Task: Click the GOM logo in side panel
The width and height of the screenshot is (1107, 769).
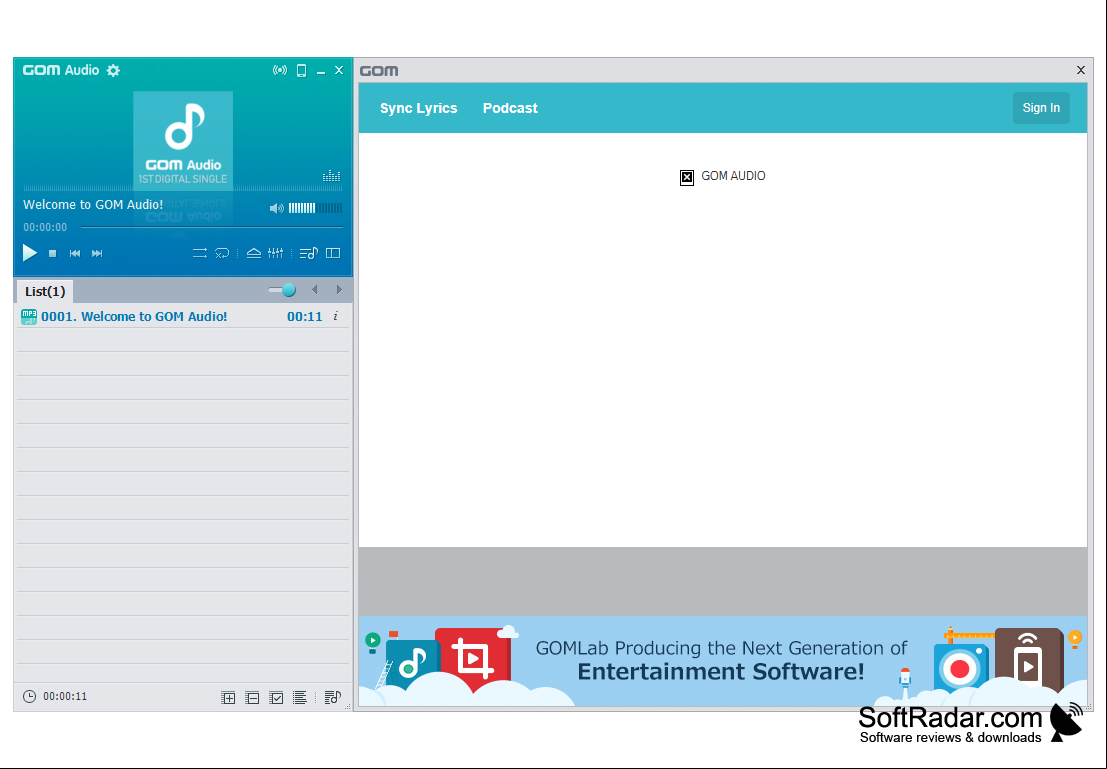Action: (379, 71)
